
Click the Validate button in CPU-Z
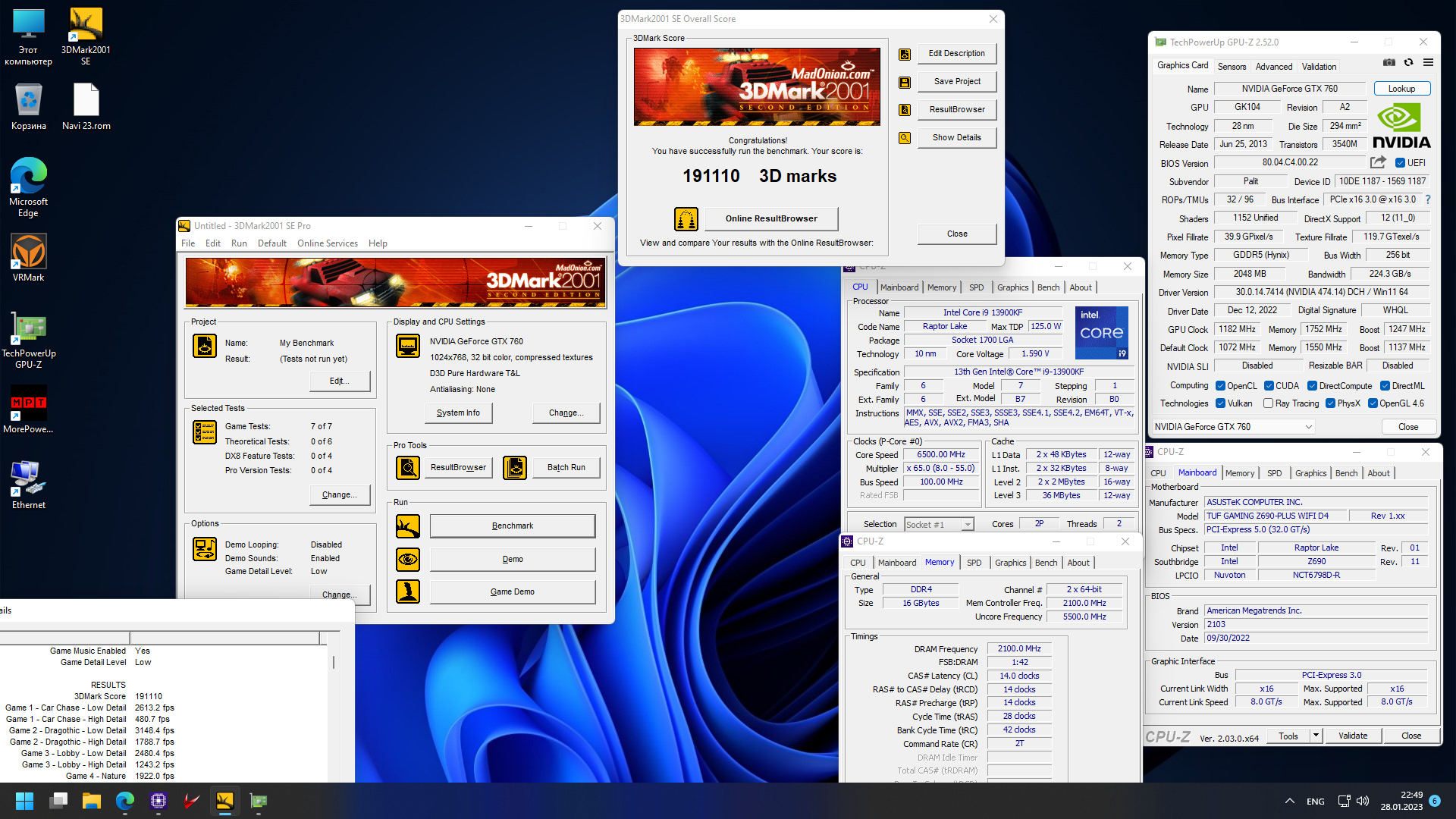(x=1353, y=736)
